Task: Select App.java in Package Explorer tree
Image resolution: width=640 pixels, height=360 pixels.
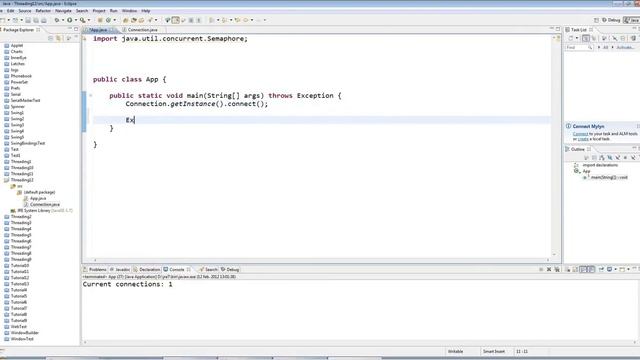Action: [x=38, y=198]
